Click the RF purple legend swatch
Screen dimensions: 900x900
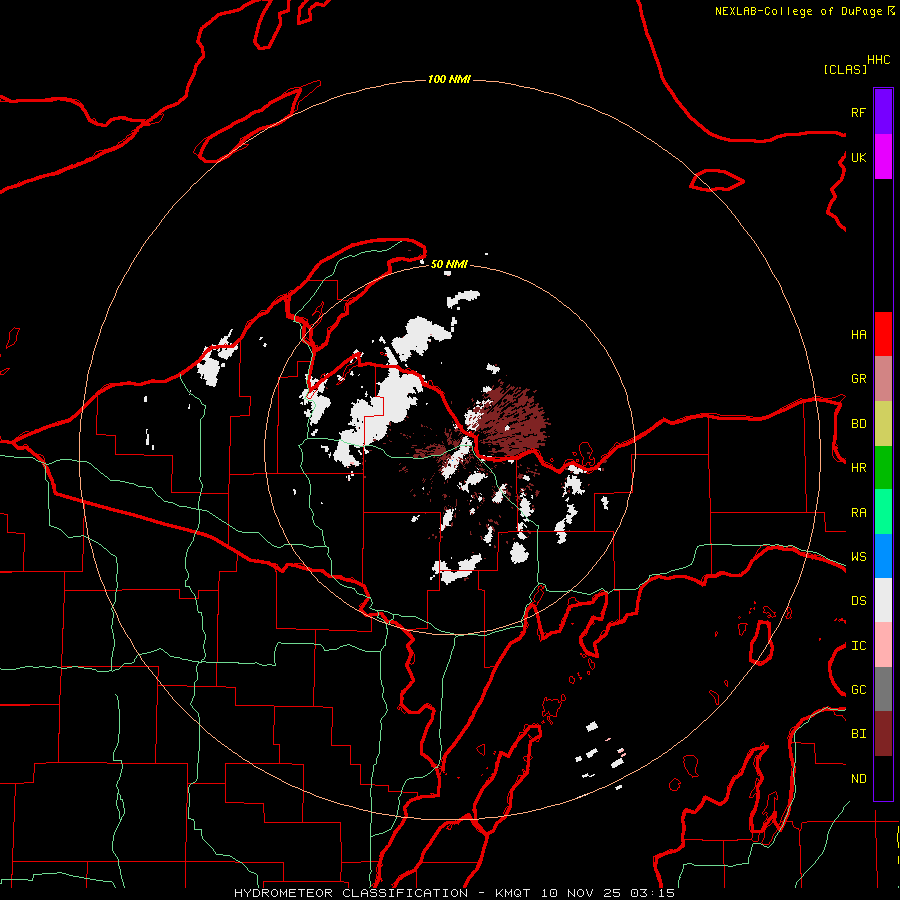pos(883,112)
